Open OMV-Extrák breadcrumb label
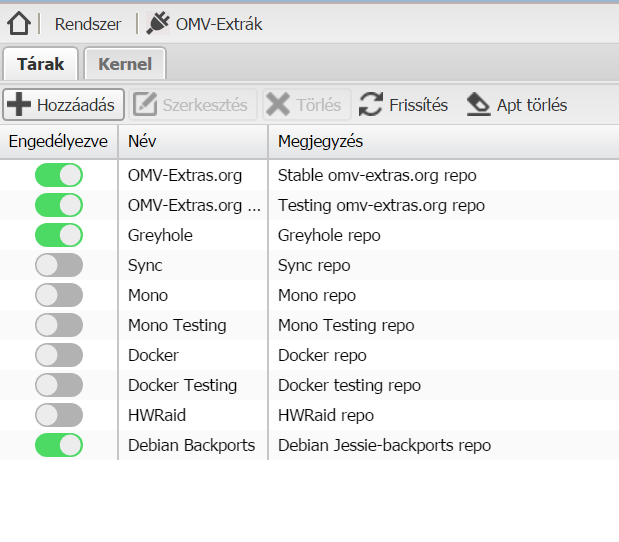The image size is (619, 542). (x=219, y=24)
